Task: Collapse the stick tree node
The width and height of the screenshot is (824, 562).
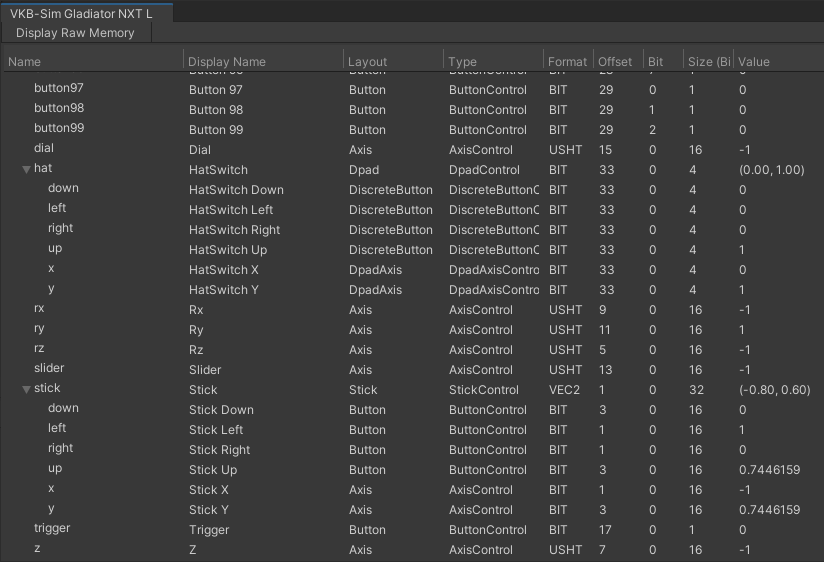Action: point(26,389)
